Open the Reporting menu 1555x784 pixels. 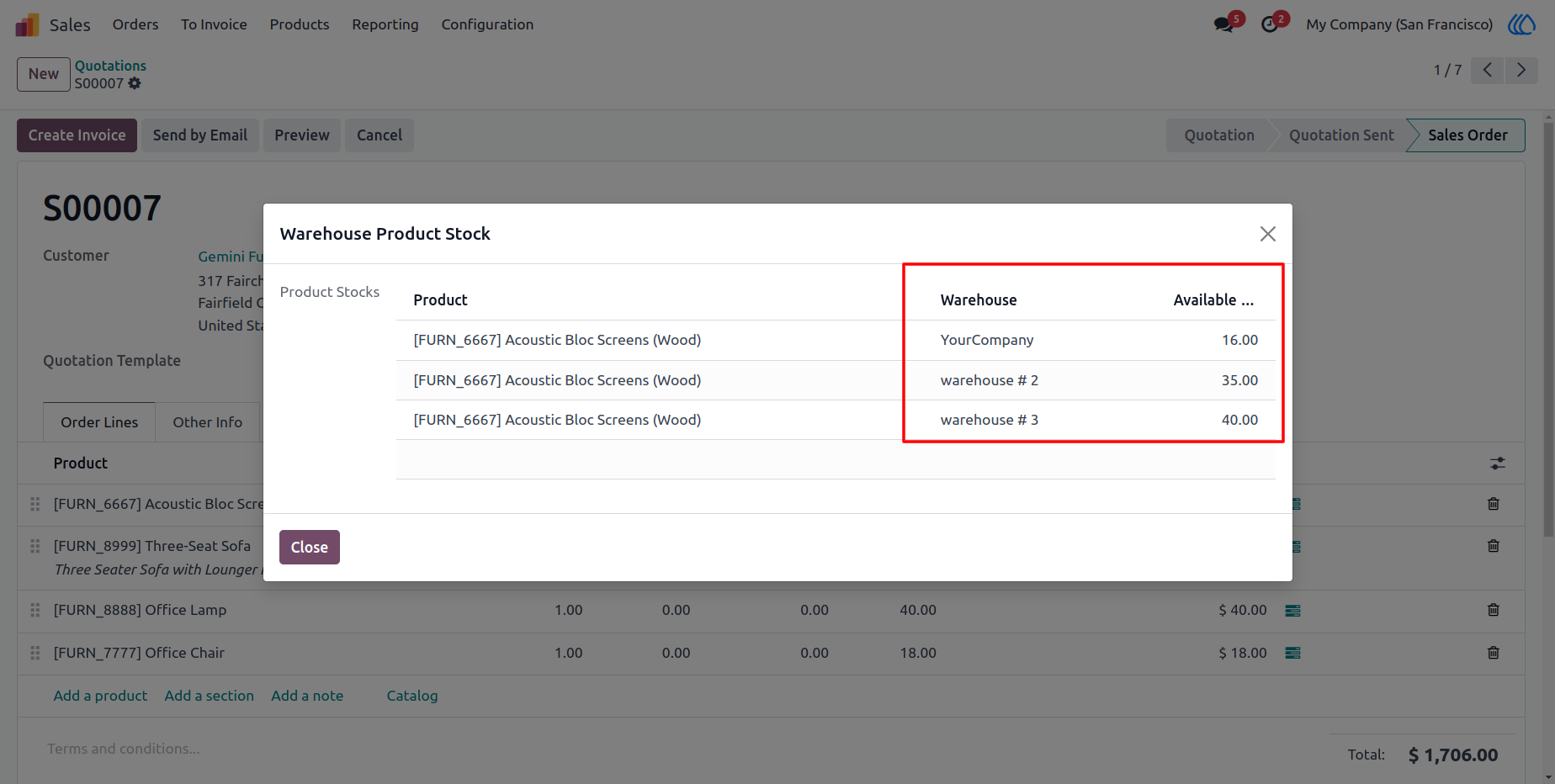(x=385, y=24)
